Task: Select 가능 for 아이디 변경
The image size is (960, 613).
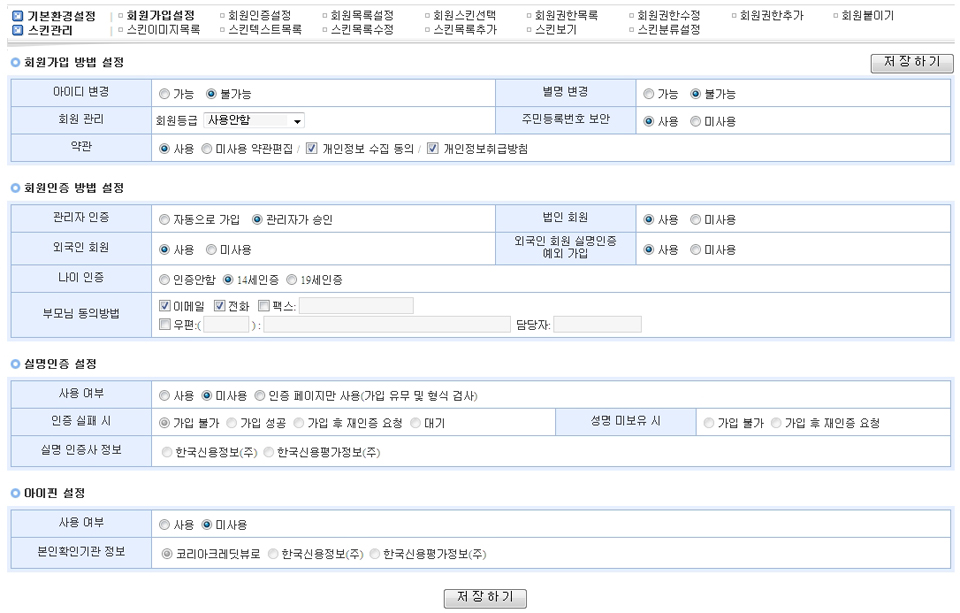Action: 165,94
